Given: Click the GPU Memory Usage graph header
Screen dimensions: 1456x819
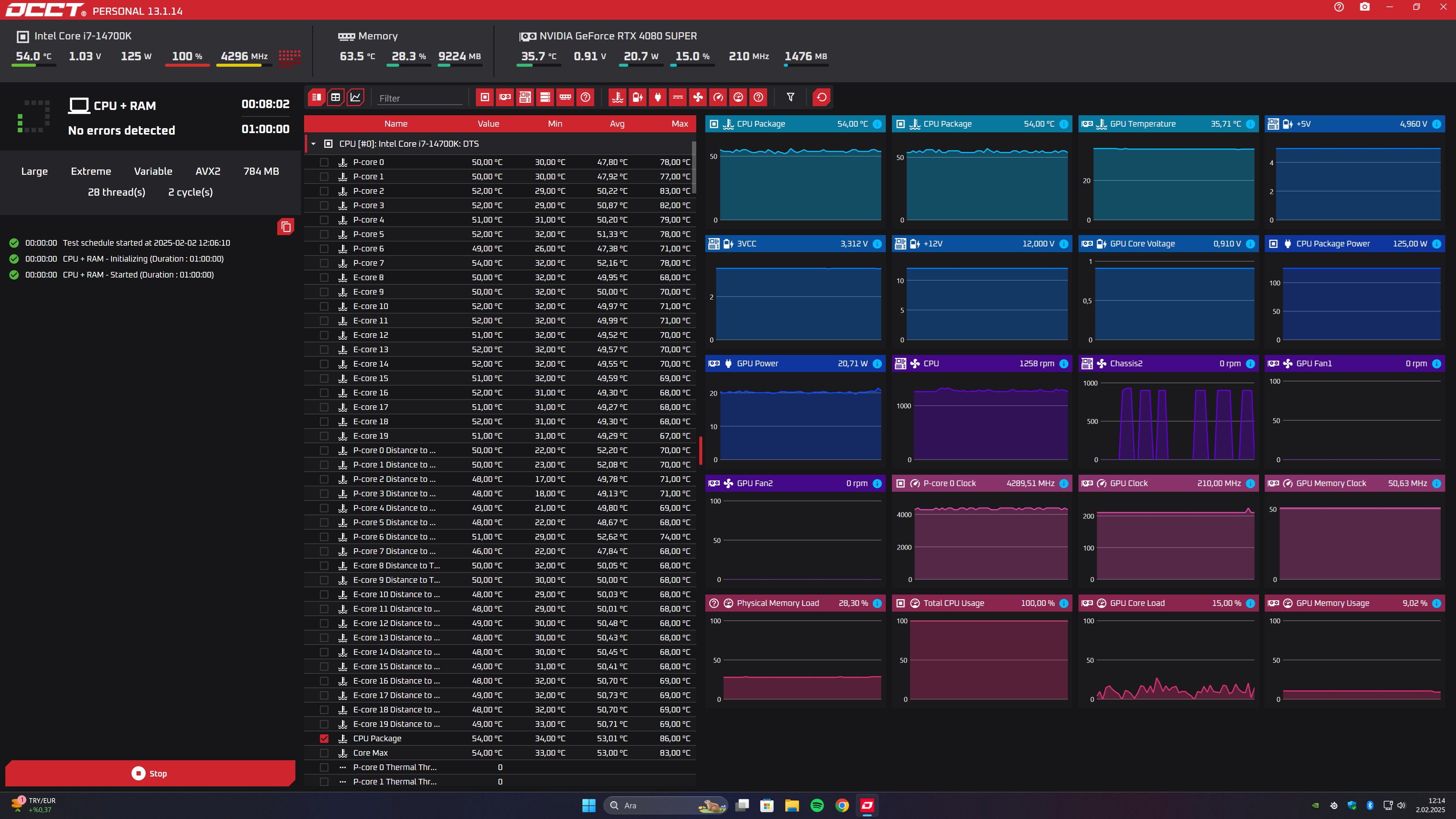Looking at the screenshot, I should coord(1355,603).
